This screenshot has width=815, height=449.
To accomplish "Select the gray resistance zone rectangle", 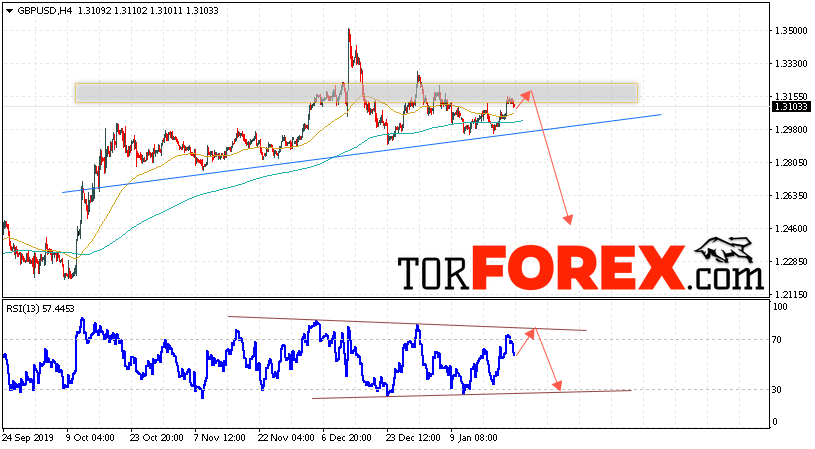I will [356, 93].
